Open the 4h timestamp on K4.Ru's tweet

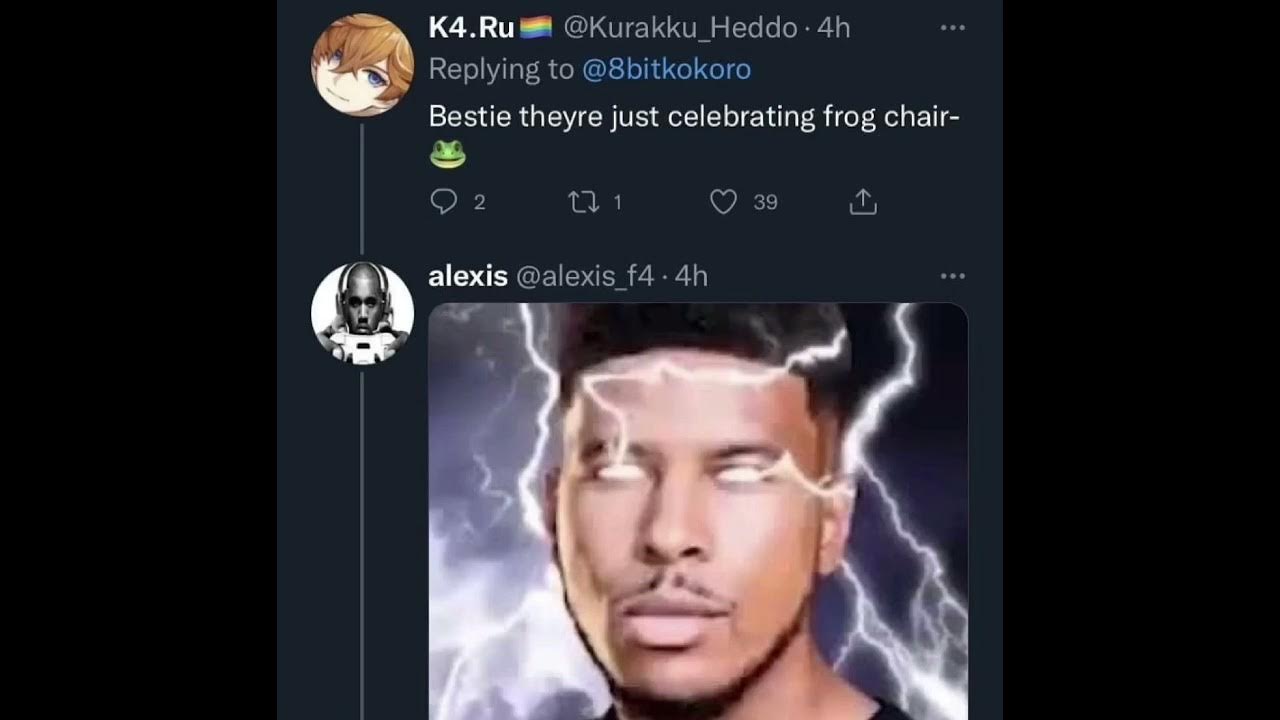click(x=834, y=28)
